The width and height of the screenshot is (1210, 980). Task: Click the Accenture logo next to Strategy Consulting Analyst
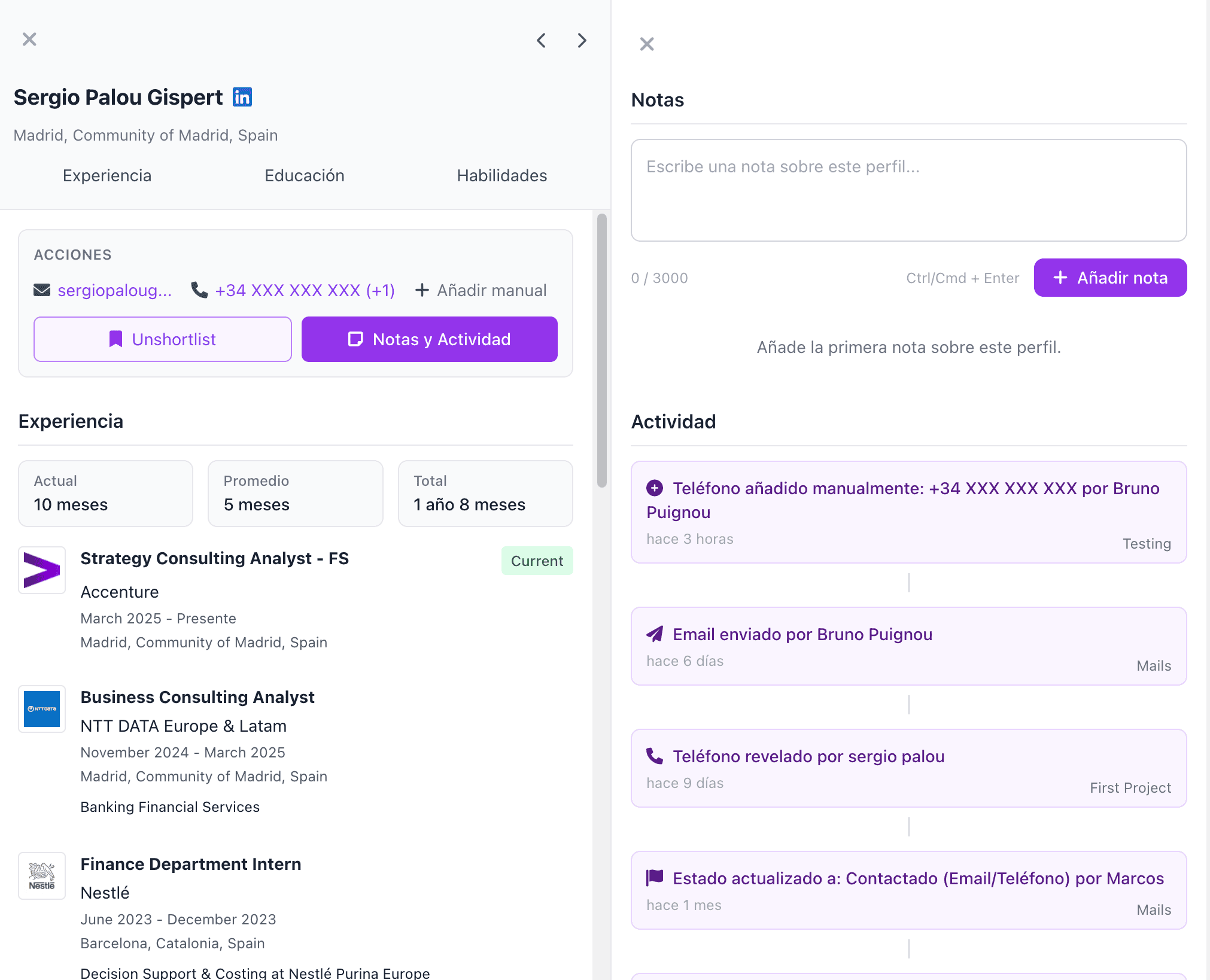click(41, 570)
